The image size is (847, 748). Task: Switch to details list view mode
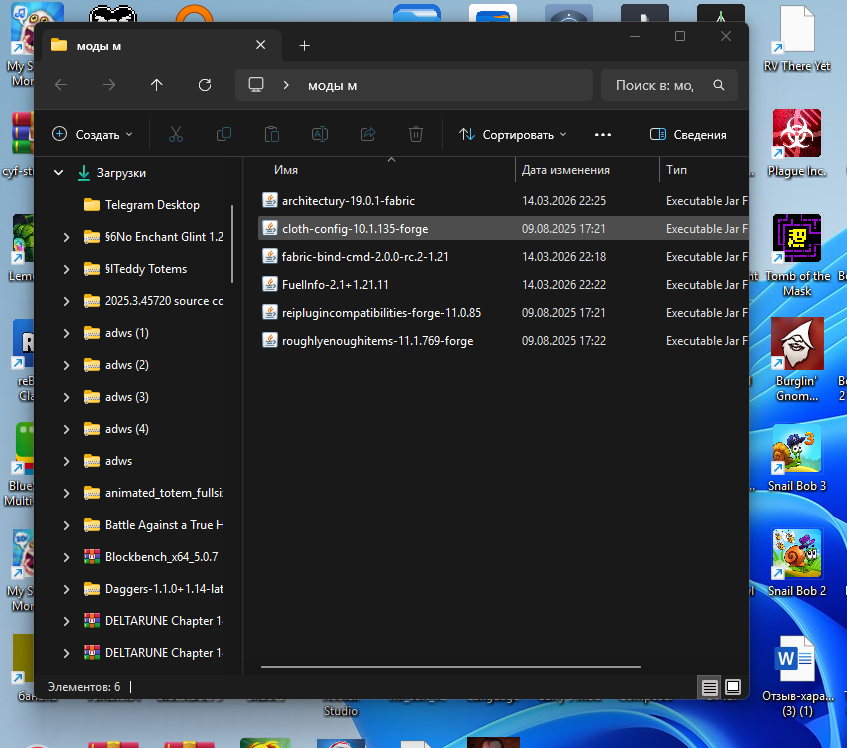pyautogui.click(x=709, y=687)
